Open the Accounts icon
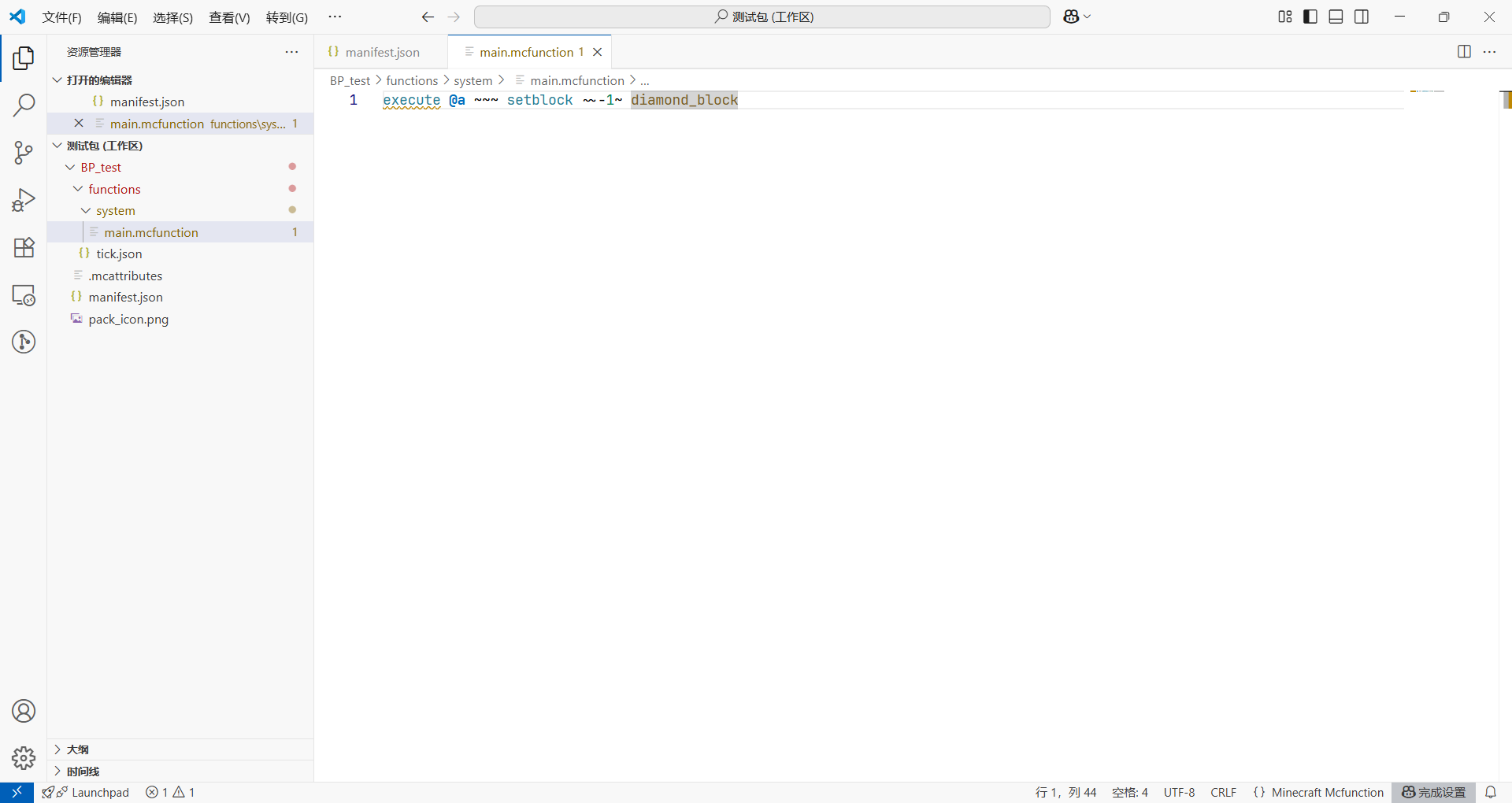 click(x=24, y=711)
